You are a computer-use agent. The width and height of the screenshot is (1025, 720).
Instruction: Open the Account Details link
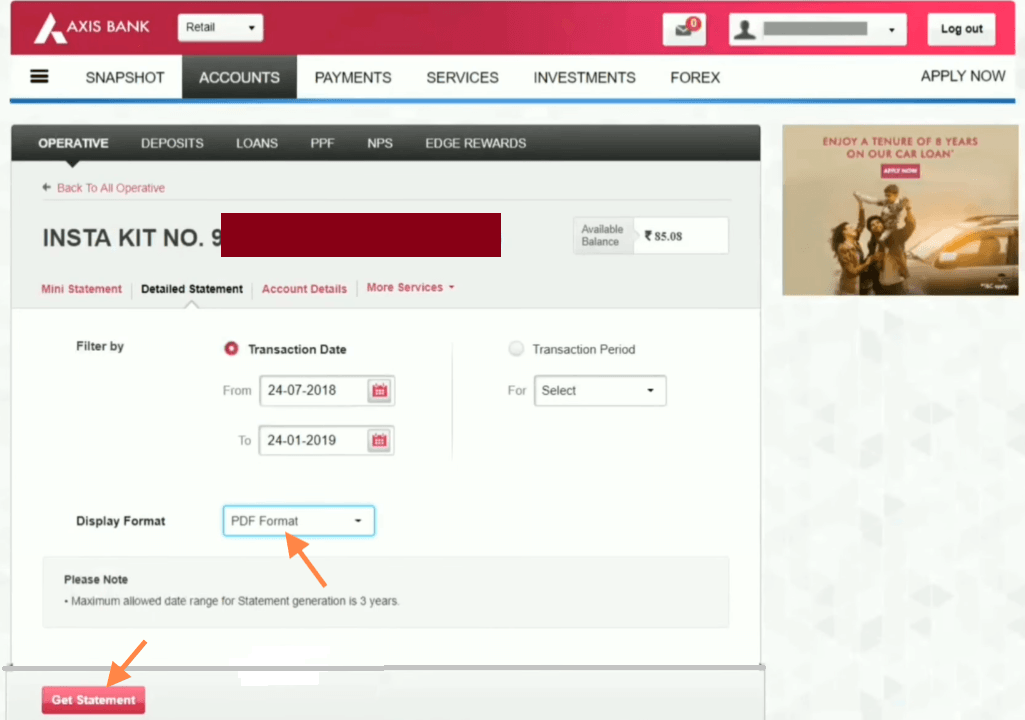[x=304, y=288]
